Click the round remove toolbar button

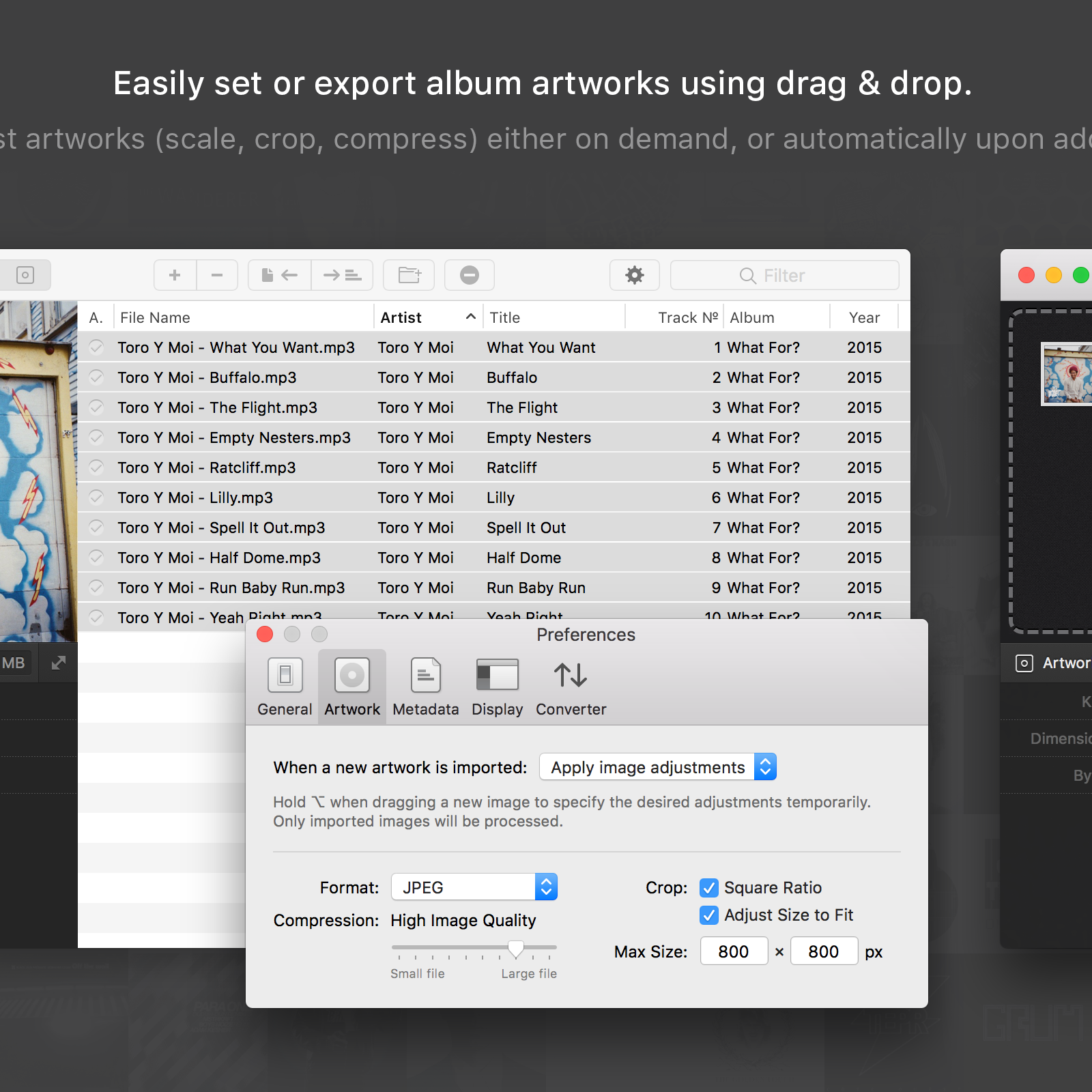coord(470,275)
